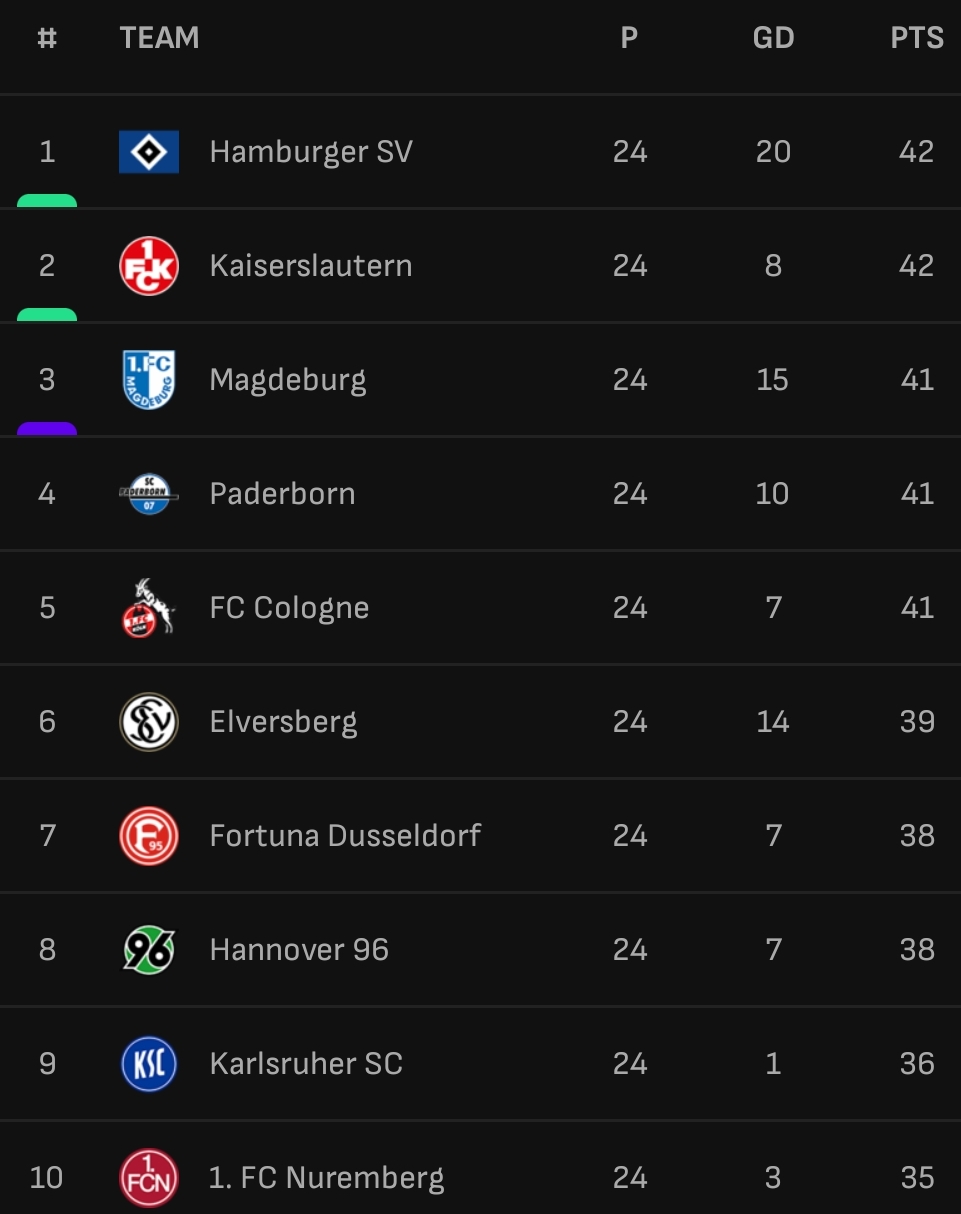Screen dimensions: 961x1214
Task: Open the Kaiserslautern team link
Action: coord(311,266)
